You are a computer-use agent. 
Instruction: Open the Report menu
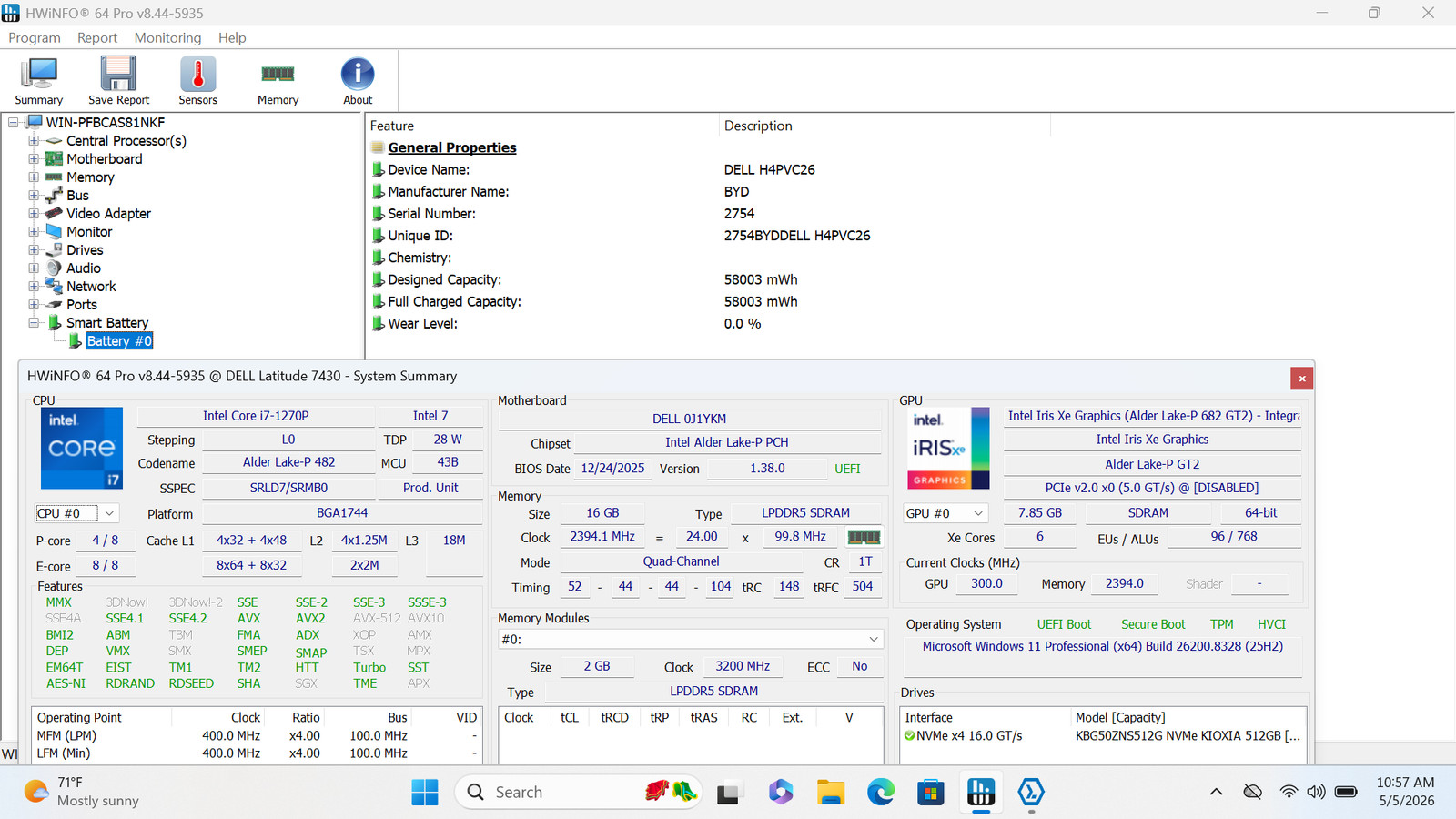pyautogui.click(x=97, y=37)
